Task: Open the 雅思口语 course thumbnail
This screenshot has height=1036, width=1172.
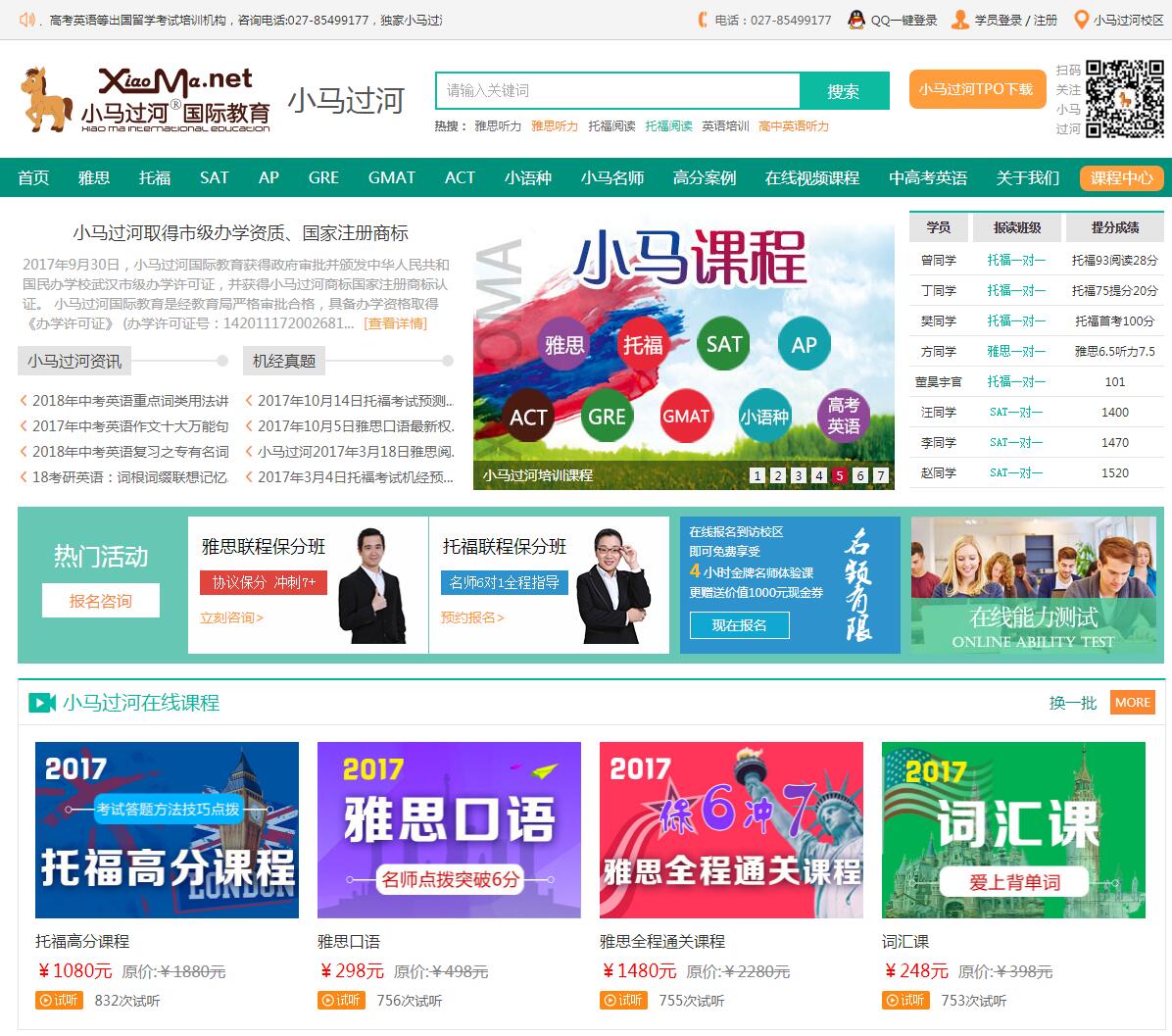Action: click(449, 830)
